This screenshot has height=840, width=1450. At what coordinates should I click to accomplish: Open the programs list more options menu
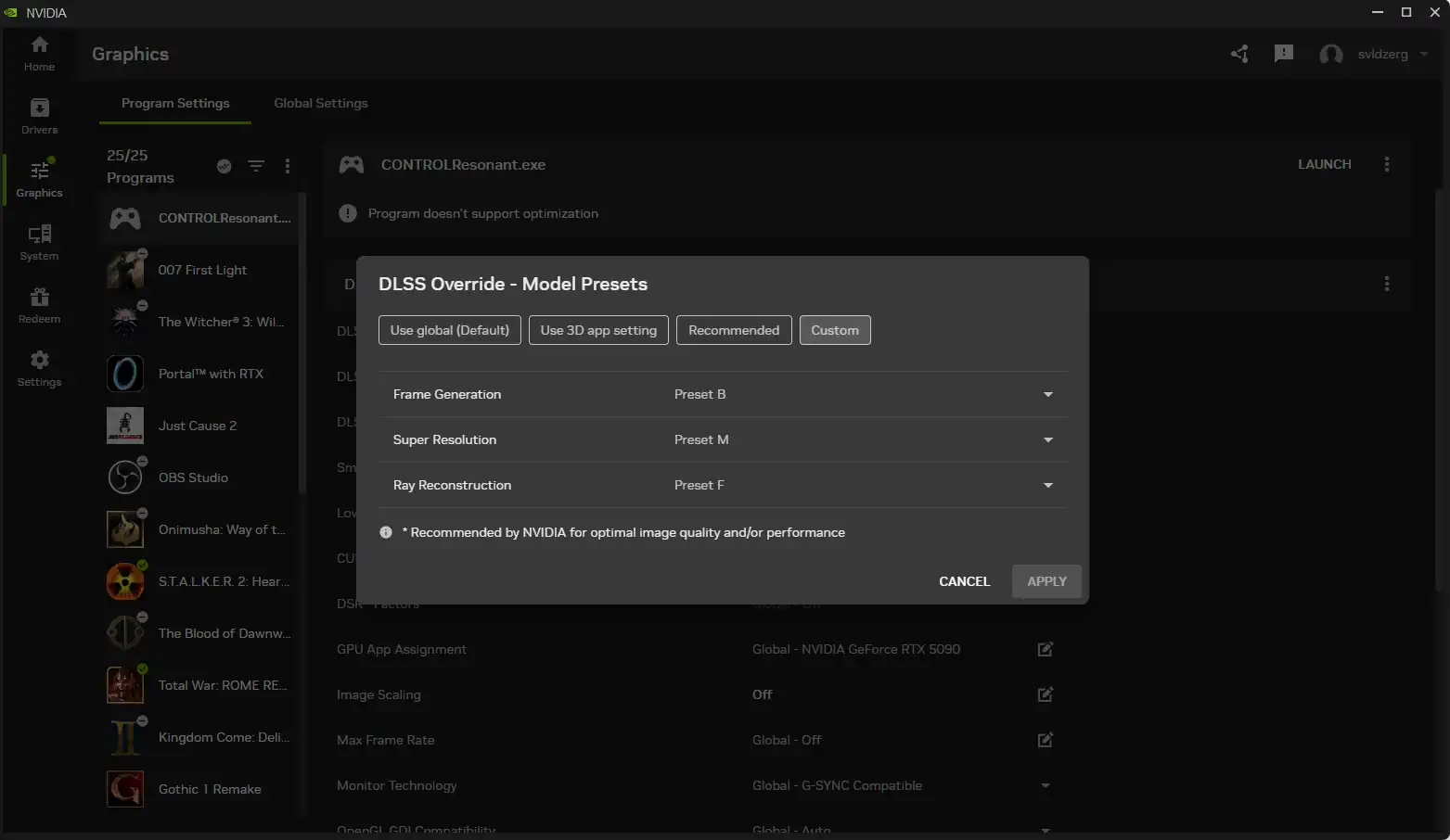tap(288, 166)
